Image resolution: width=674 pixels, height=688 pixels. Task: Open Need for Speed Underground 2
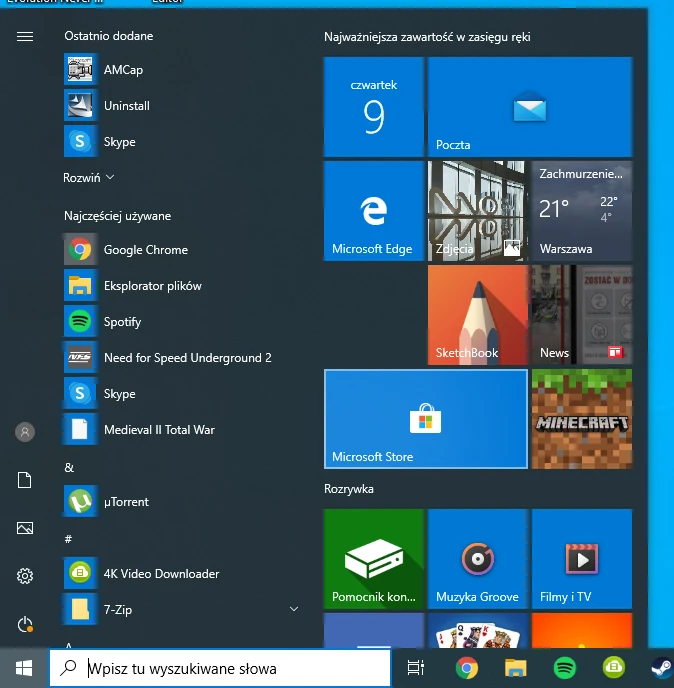187,358
